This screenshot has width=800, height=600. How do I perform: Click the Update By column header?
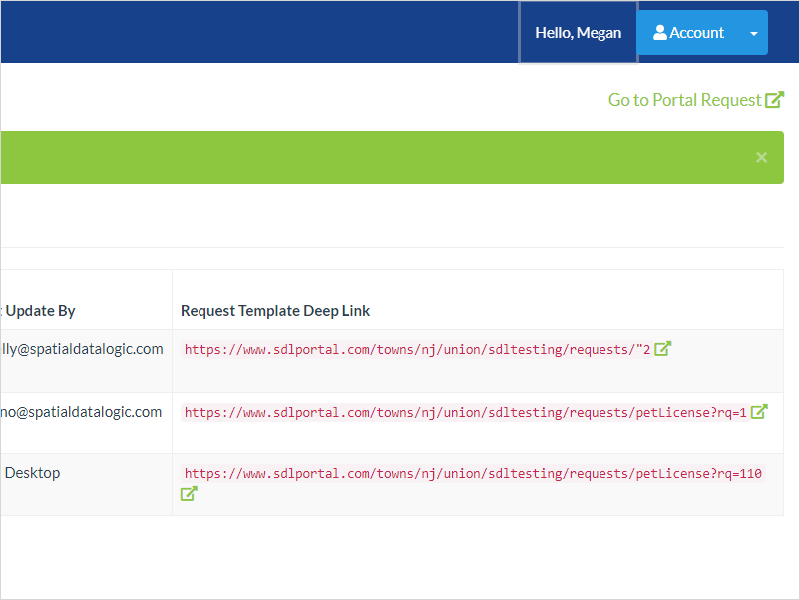click(40, 311)
